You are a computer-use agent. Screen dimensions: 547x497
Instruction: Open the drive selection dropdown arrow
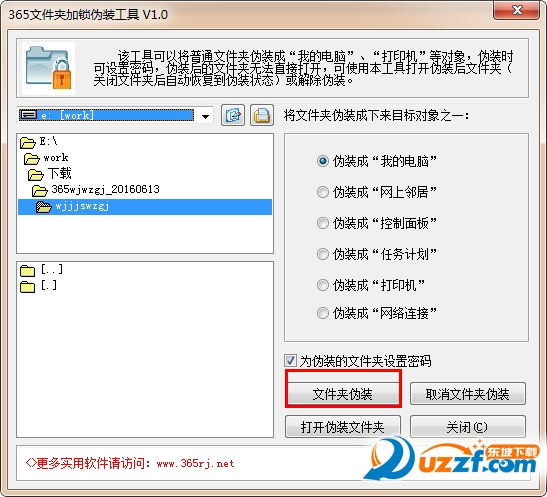click(205, 116)
